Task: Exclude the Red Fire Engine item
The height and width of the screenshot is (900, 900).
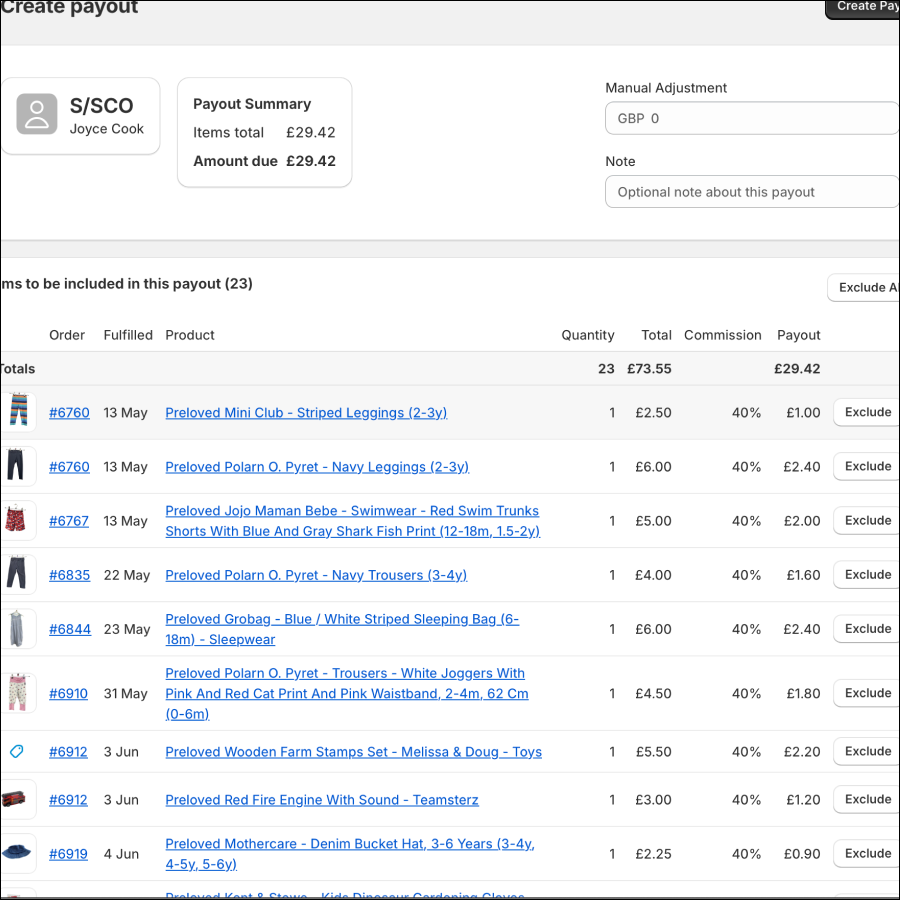Action: coord(866,800)
